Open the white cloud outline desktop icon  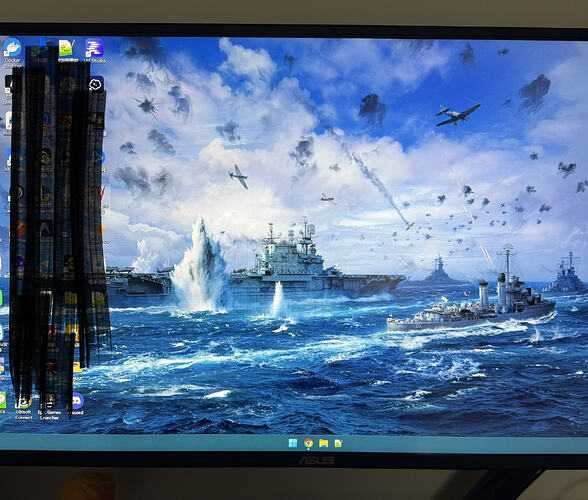click(96, 85)
